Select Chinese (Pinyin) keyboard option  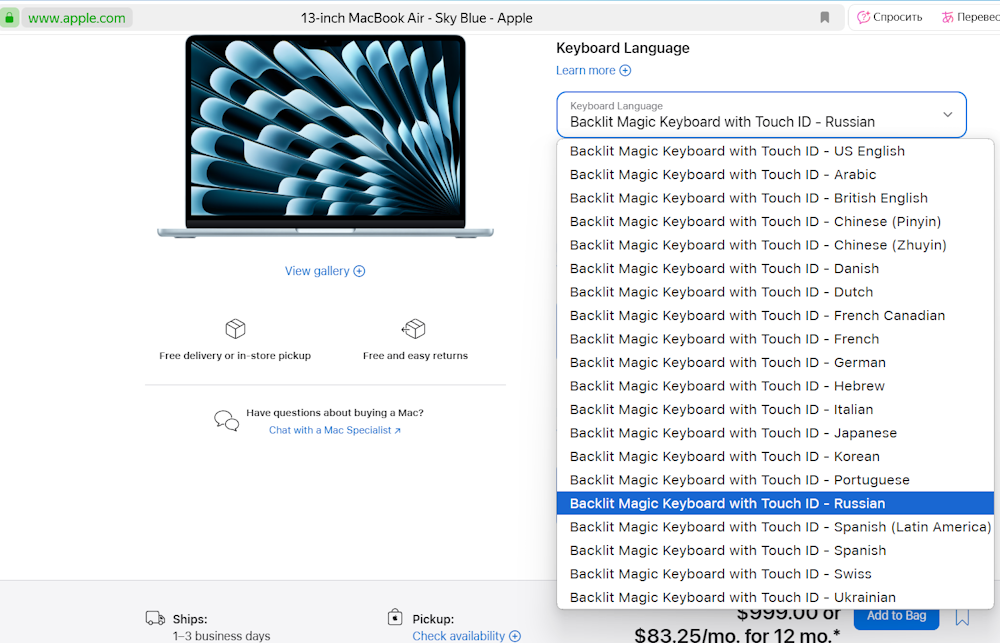[775, 222]
